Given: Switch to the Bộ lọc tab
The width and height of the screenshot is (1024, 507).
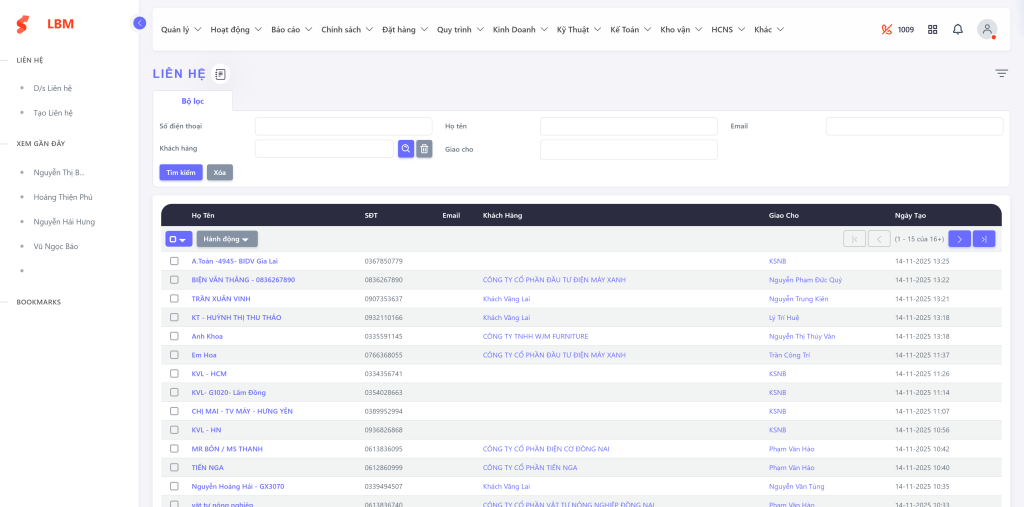Looking at the screenshot, I should 192,101.
